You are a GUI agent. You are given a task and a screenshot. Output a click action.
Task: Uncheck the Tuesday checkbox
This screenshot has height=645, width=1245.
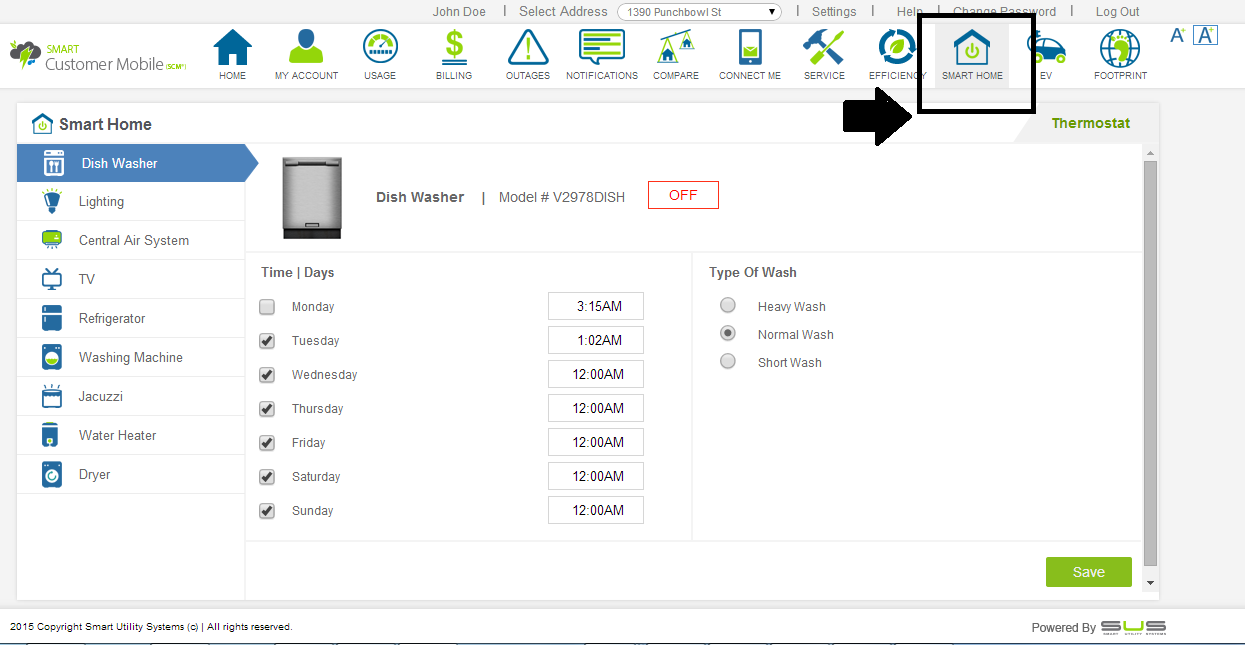pos(267,341)
